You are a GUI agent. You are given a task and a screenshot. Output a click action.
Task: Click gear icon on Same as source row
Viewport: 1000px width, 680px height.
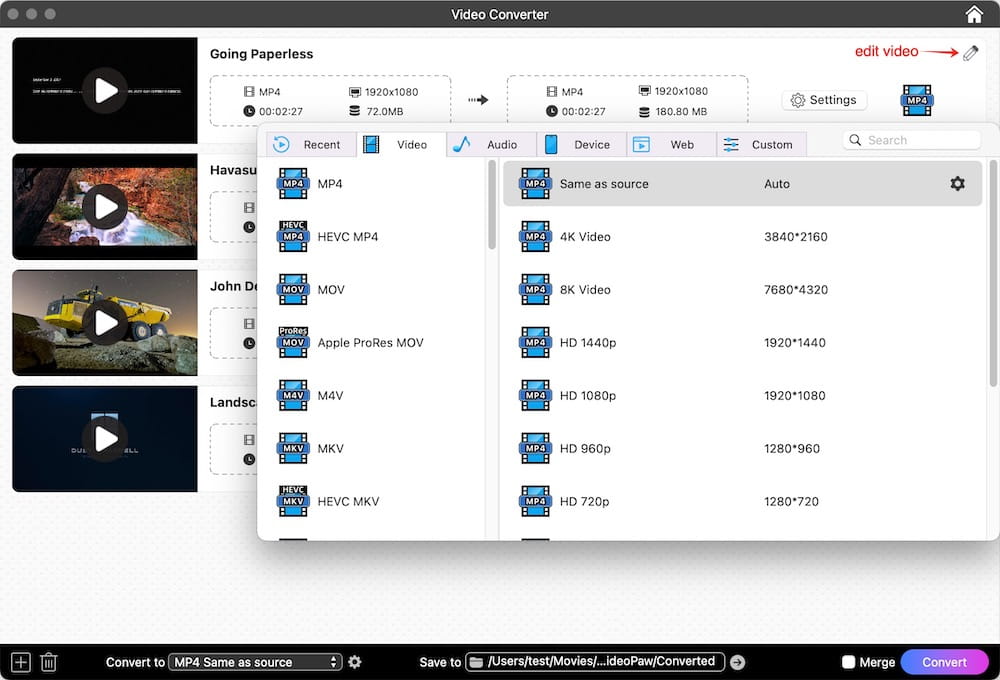(957, 184)
